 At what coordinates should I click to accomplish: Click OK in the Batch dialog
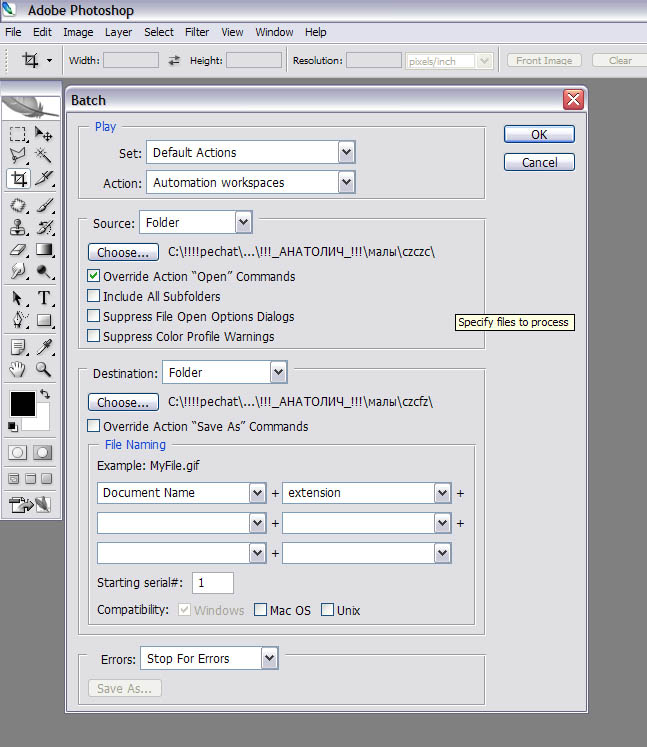539,134
